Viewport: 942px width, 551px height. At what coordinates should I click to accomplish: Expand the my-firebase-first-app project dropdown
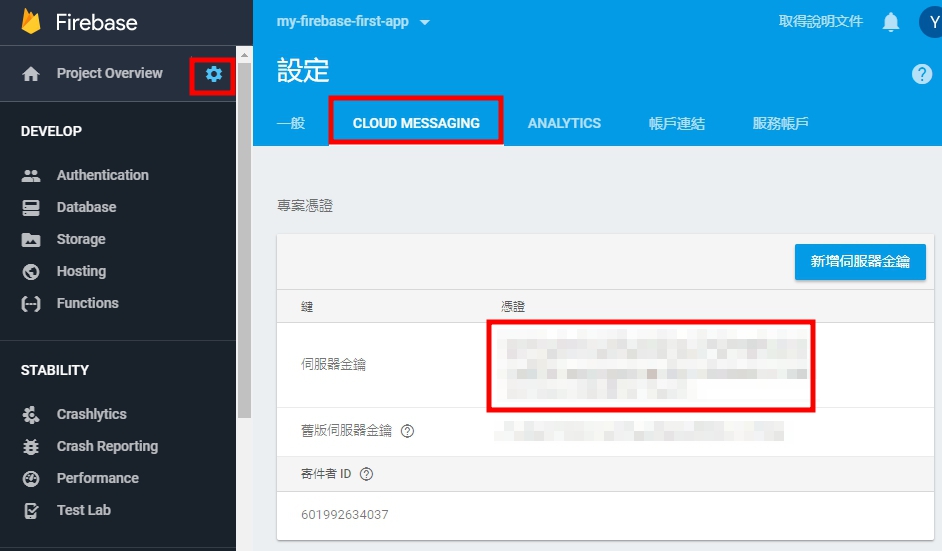[x=425, y=22]
